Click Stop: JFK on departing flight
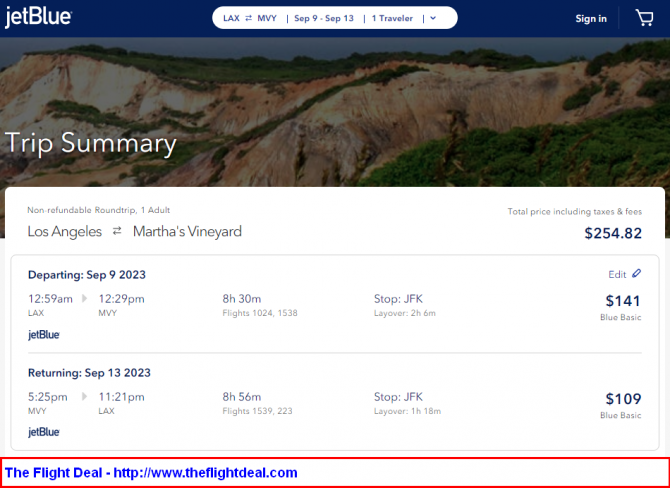Viewport: 670px width, 488px height. pos(398,299)
